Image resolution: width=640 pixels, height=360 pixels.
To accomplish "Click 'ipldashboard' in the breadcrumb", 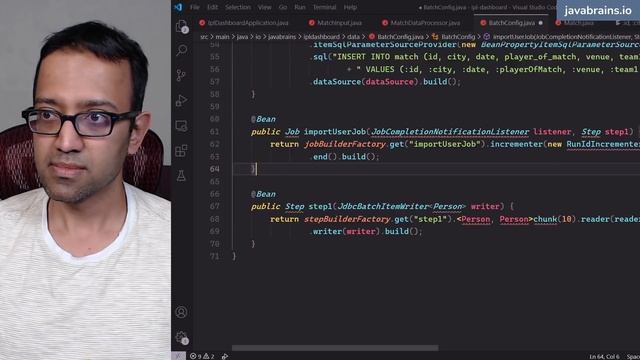I will click(322, 37).
